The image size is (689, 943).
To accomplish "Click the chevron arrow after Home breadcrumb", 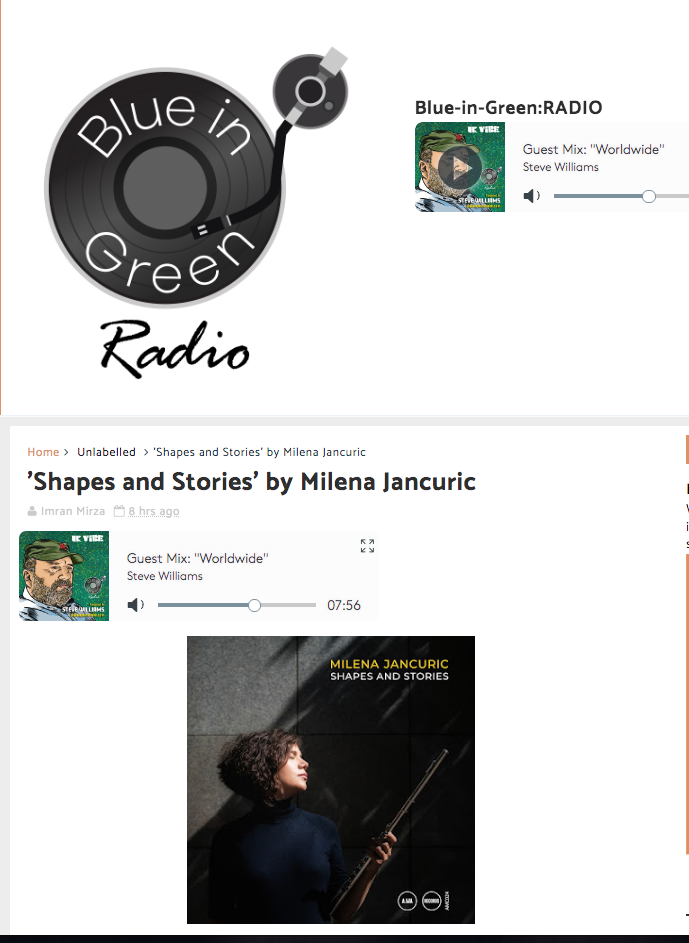I will click(66, 452).
